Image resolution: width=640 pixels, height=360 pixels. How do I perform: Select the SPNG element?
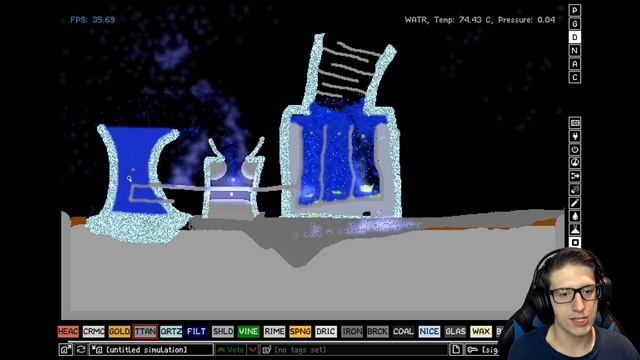[x=300, y=331]
